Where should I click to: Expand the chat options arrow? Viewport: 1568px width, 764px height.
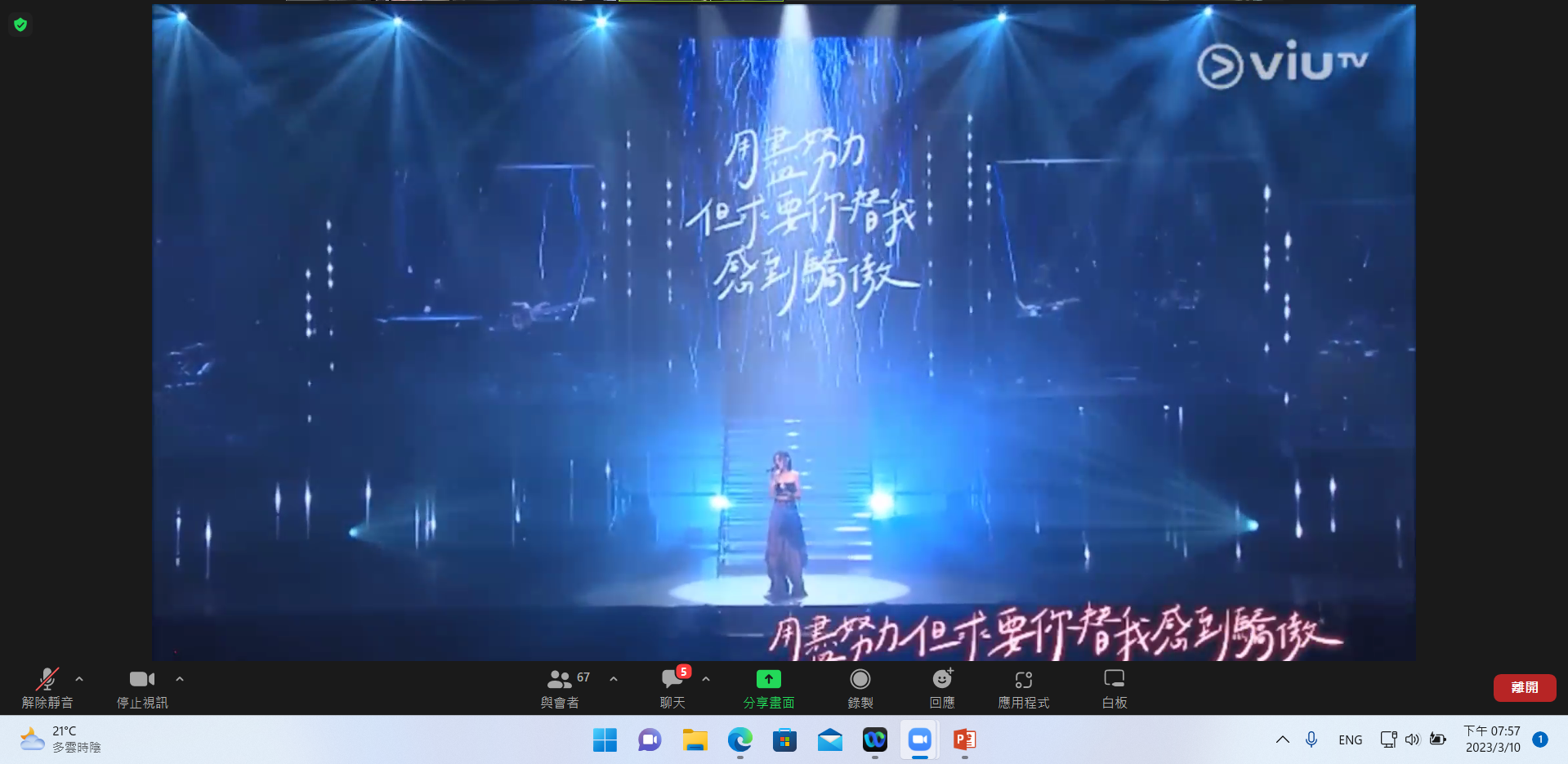pos(706,679)
